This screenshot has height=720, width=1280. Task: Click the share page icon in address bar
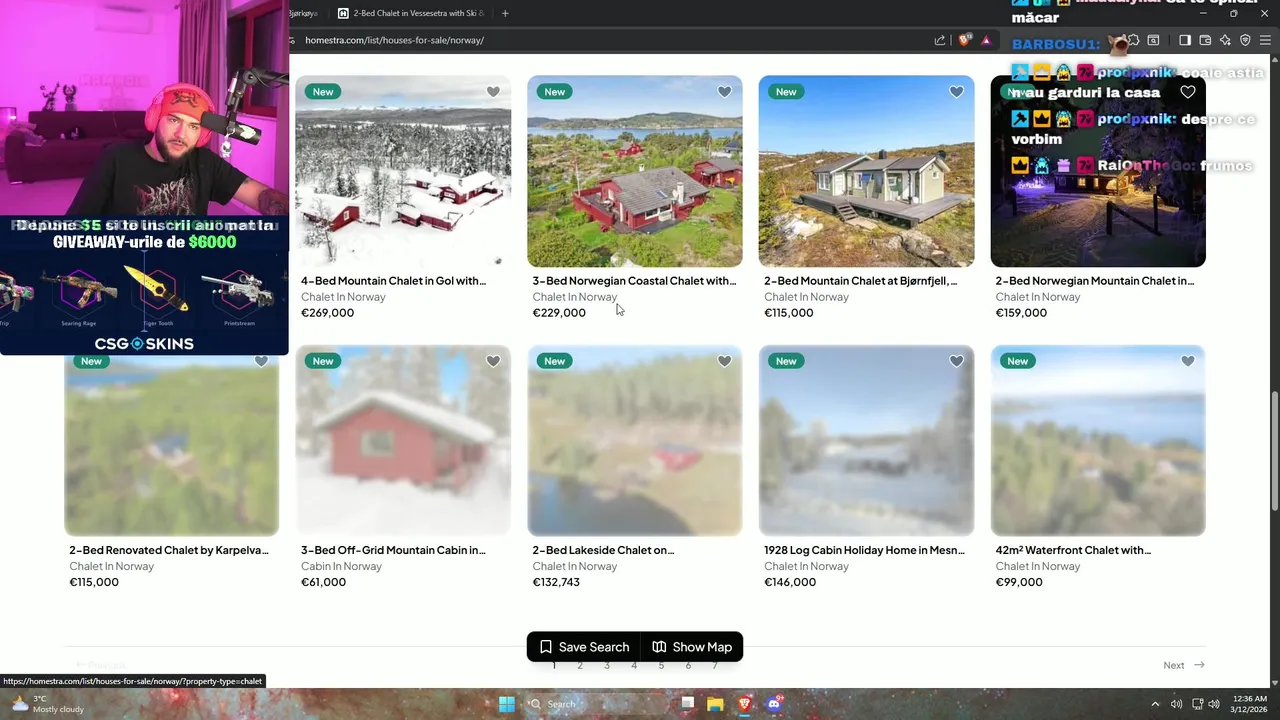pyautogui.click(x=940, y=40)
